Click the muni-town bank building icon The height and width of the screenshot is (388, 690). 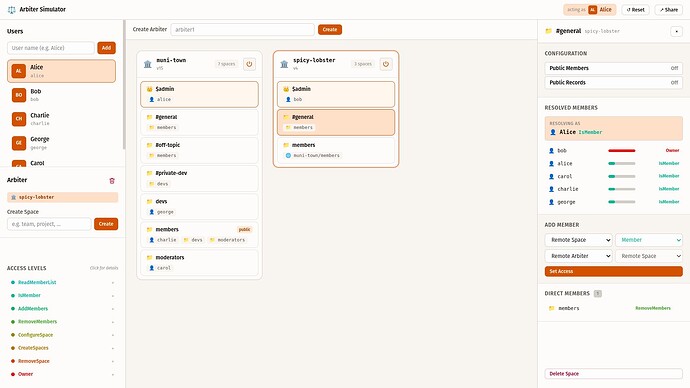148,64
